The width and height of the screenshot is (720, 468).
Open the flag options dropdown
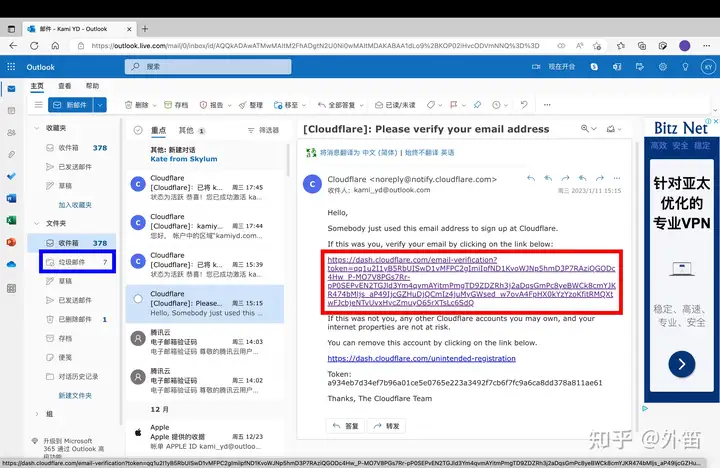click(x=464, y=105)
